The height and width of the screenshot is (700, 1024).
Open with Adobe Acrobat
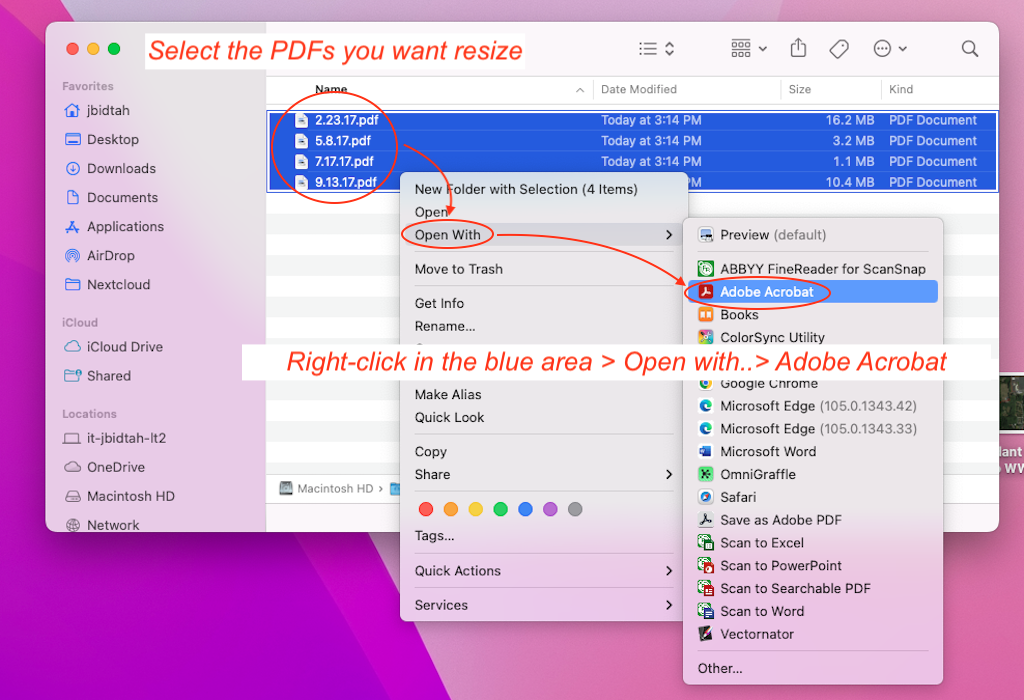tap(812, 292)
